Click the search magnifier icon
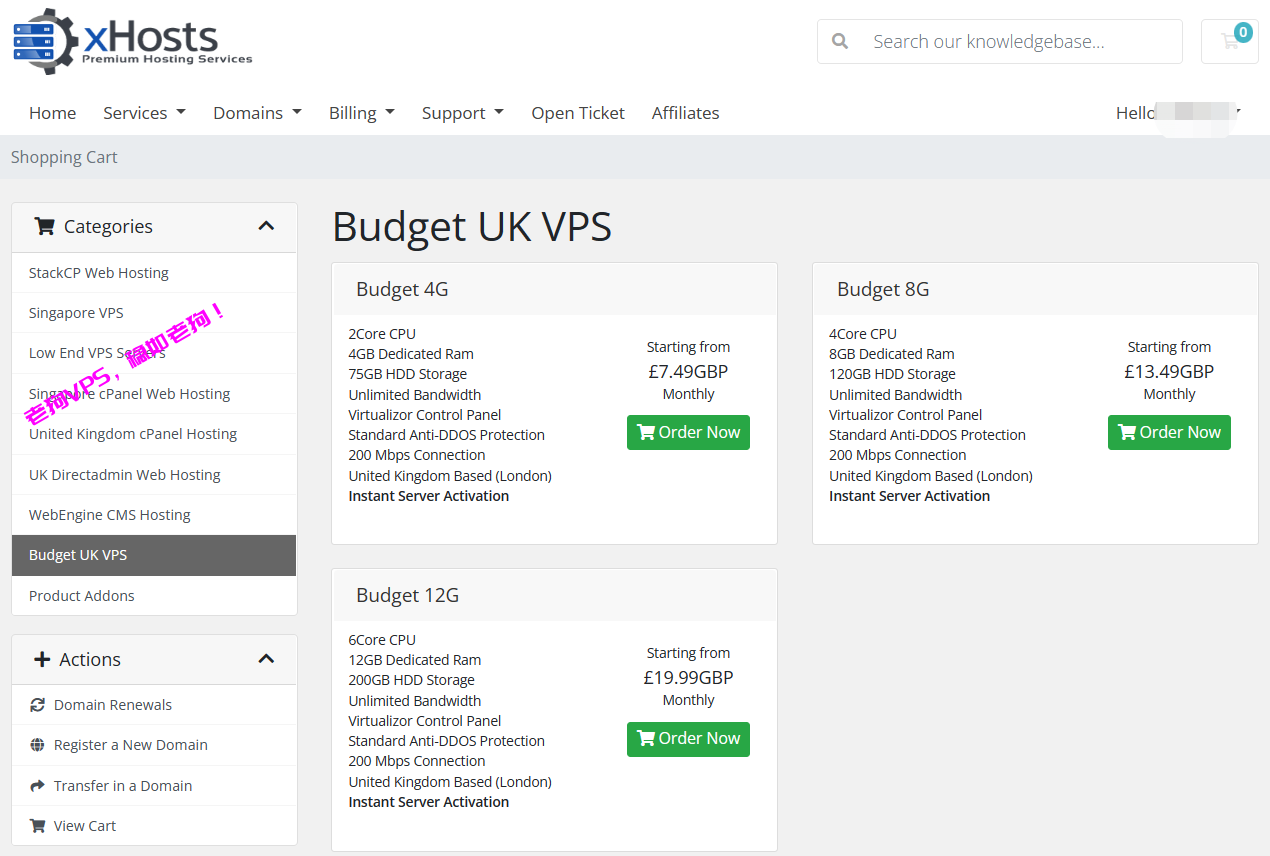 (x=840, y=42)
